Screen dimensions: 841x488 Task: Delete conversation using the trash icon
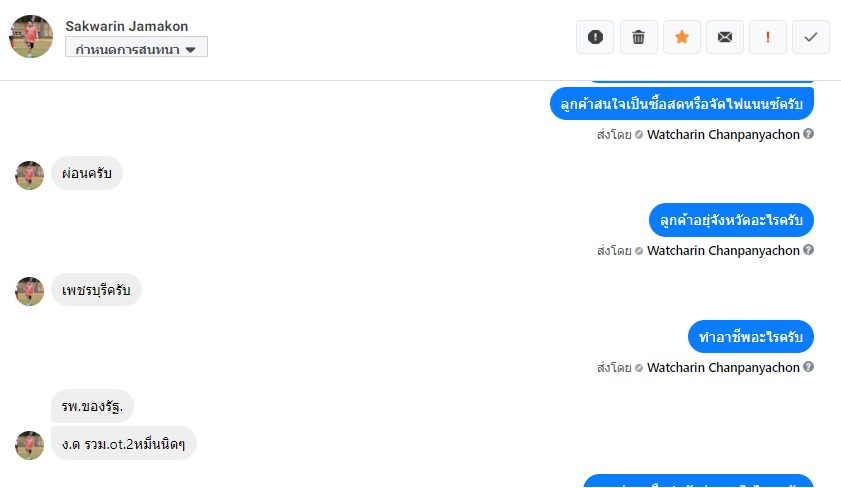click(x=638, y=37)
